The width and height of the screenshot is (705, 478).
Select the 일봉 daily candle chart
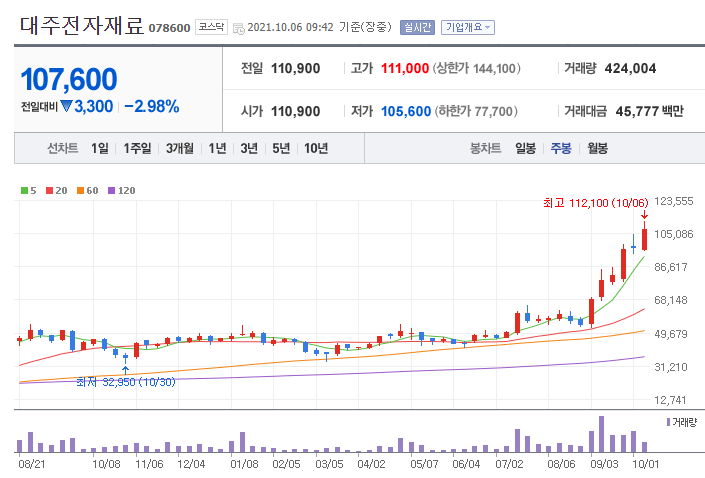526,148
